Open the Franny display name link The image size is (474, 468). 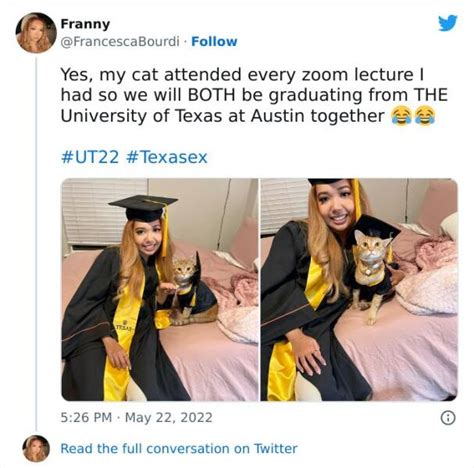(x=85, y=24)
